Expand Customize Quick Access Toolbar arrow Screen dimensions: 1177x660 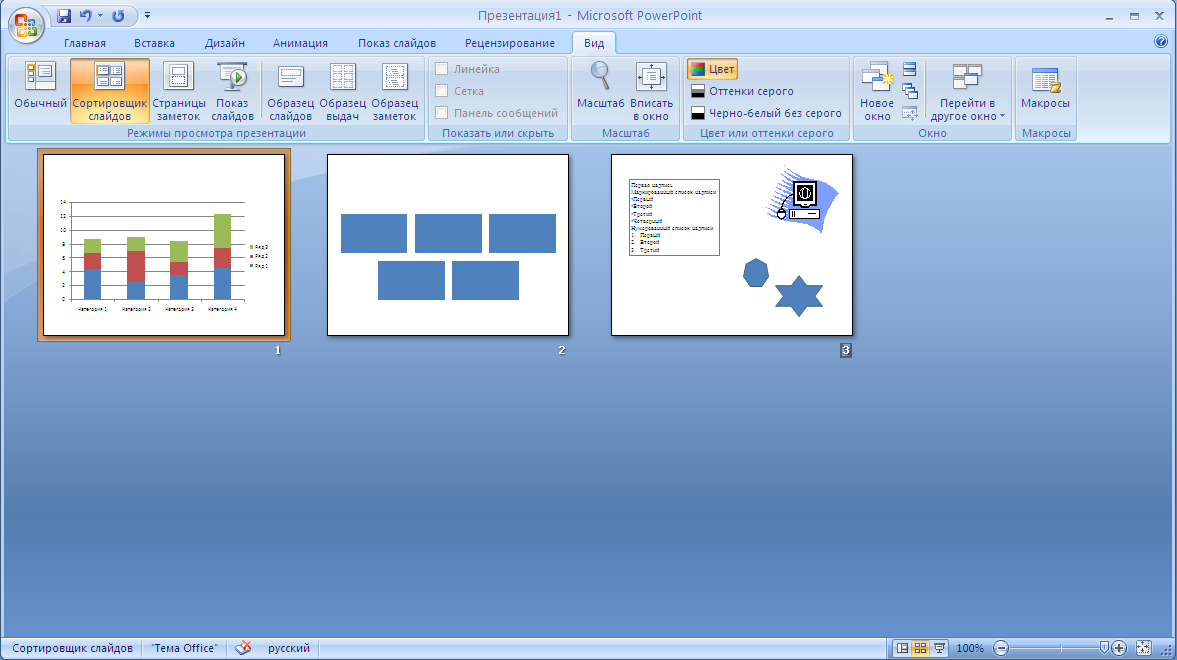[x=147, y=16]
